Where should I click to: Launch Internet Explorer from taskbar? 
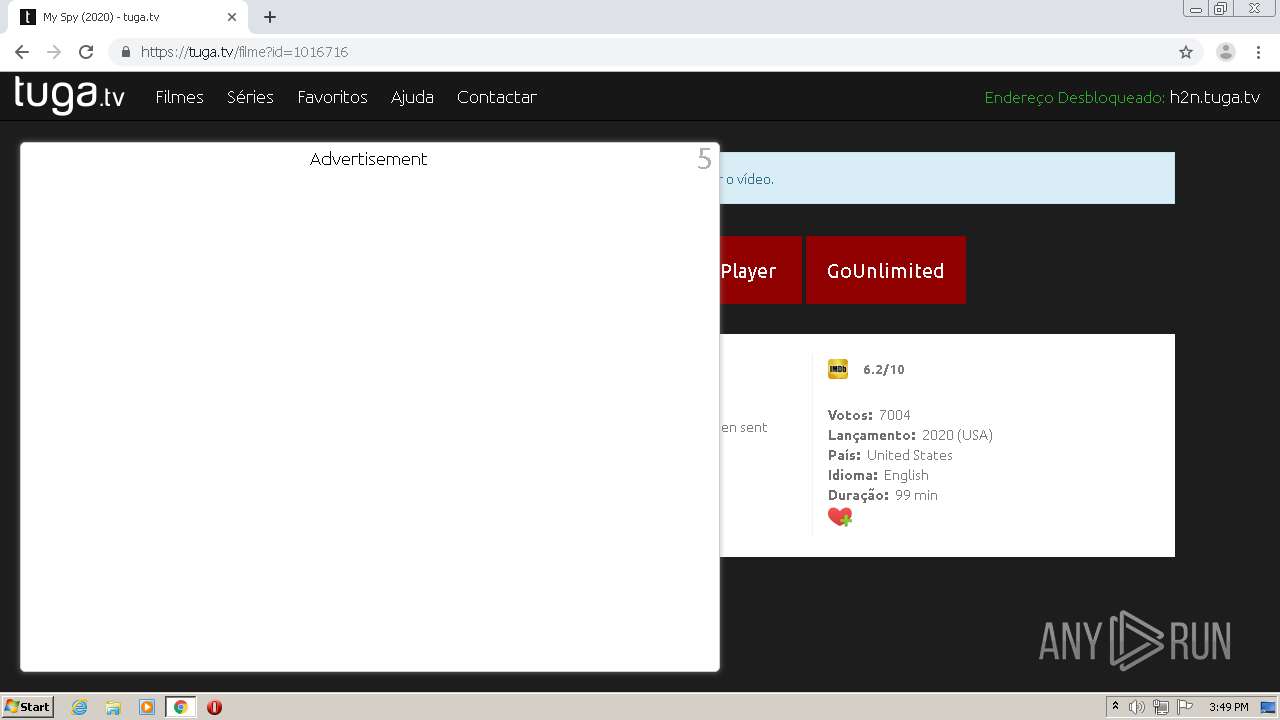point(80,707)
